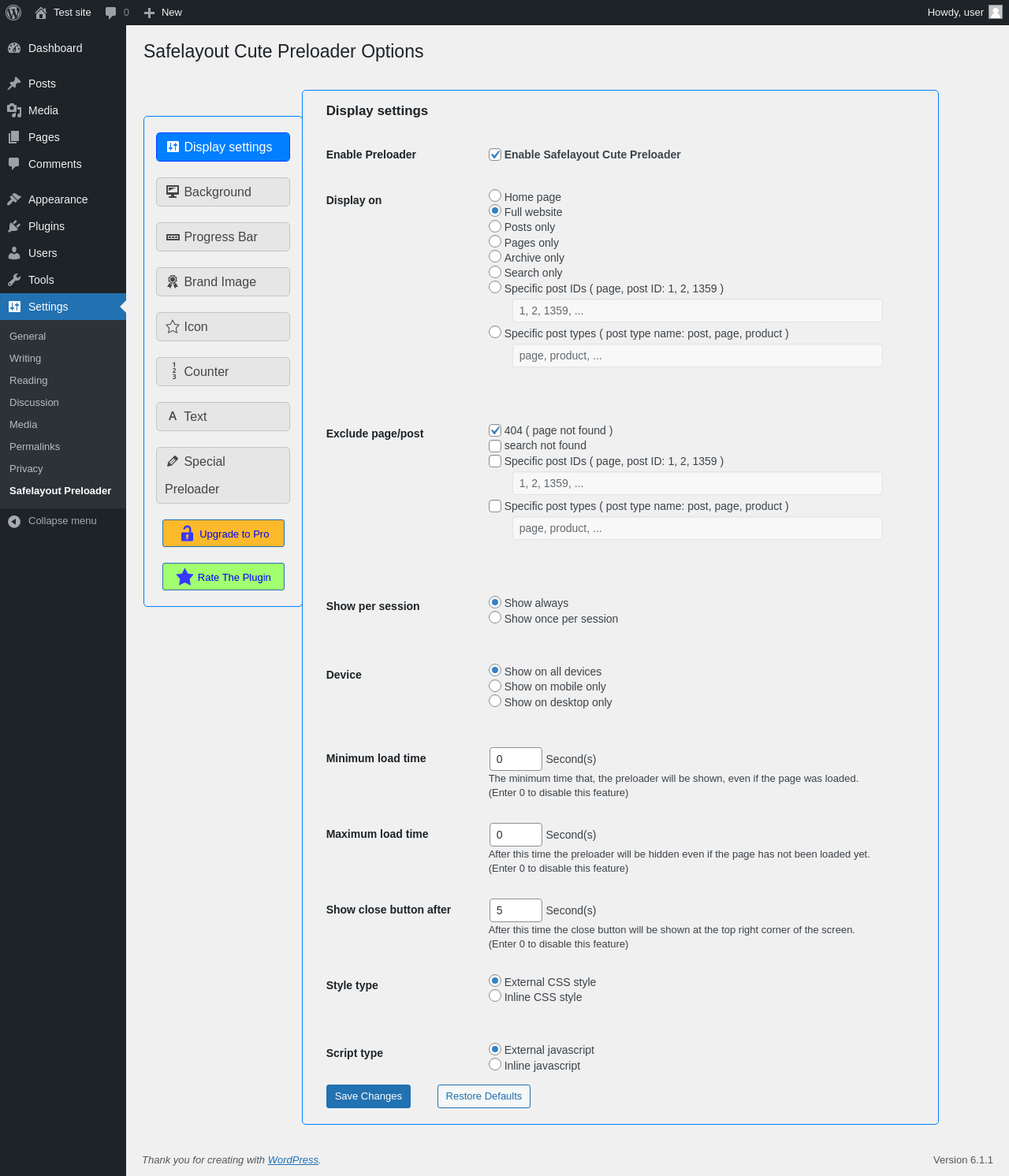
Task: Select Inline CSS style option
Action: pos(495,996)
